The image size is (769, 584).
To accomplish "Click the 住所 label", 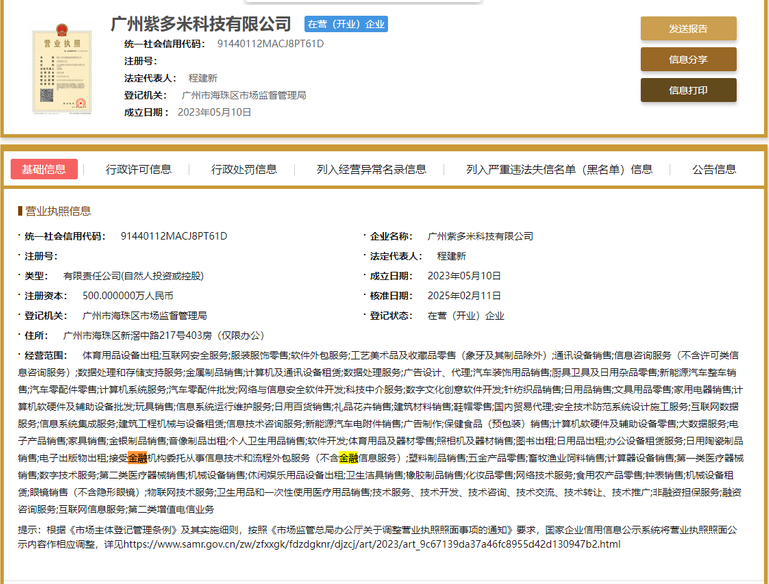I will coord(36,335).
